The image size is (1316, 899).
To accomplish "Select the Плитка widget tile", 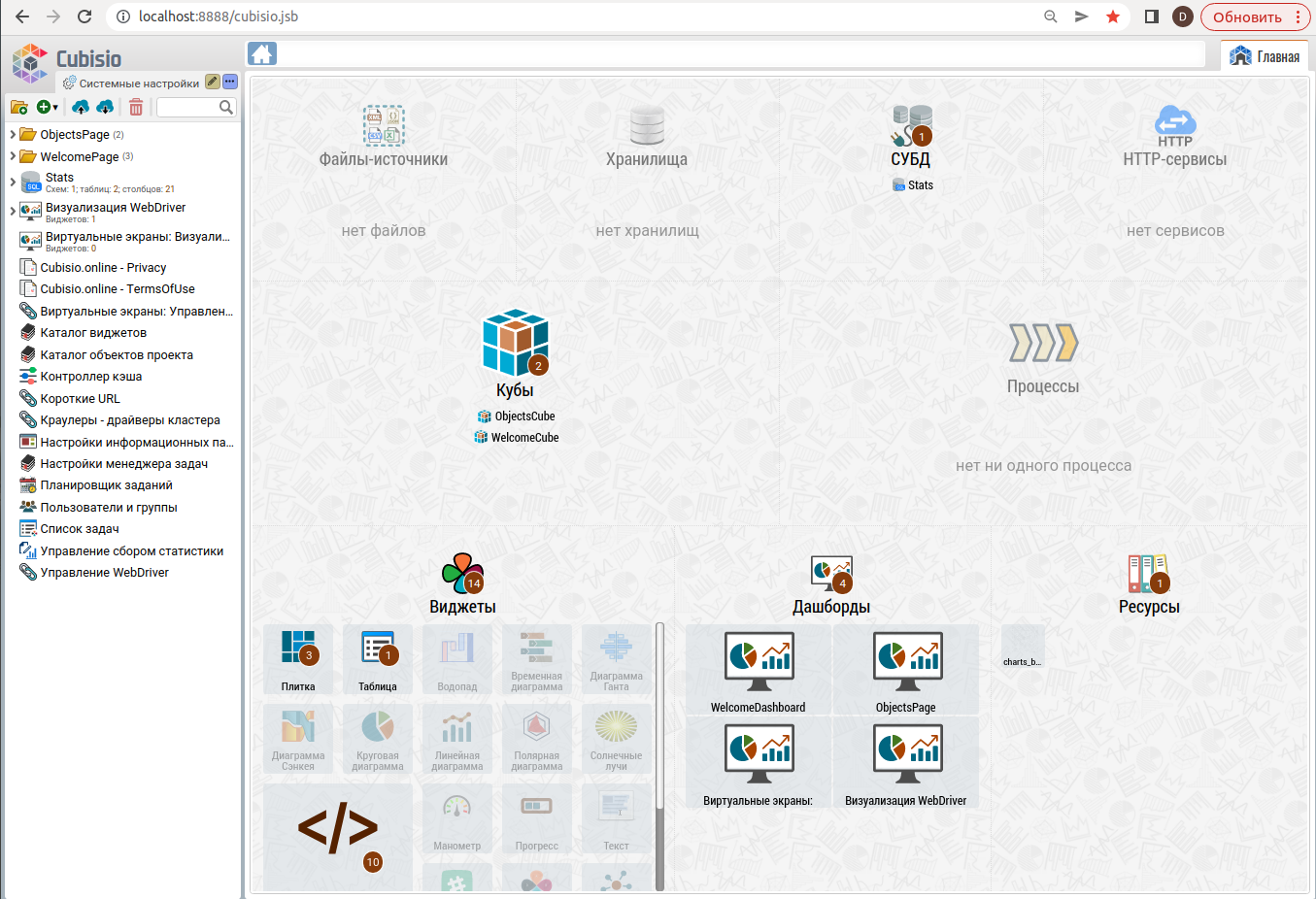I will [298, 659].
